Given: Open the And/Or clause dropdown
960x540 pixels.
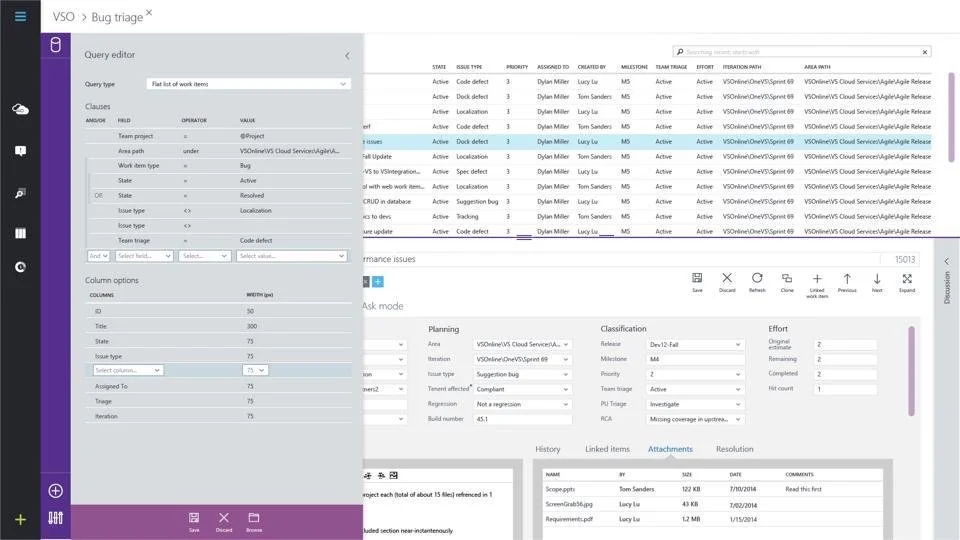Looking at the screenshot, I should coord(98,256).
